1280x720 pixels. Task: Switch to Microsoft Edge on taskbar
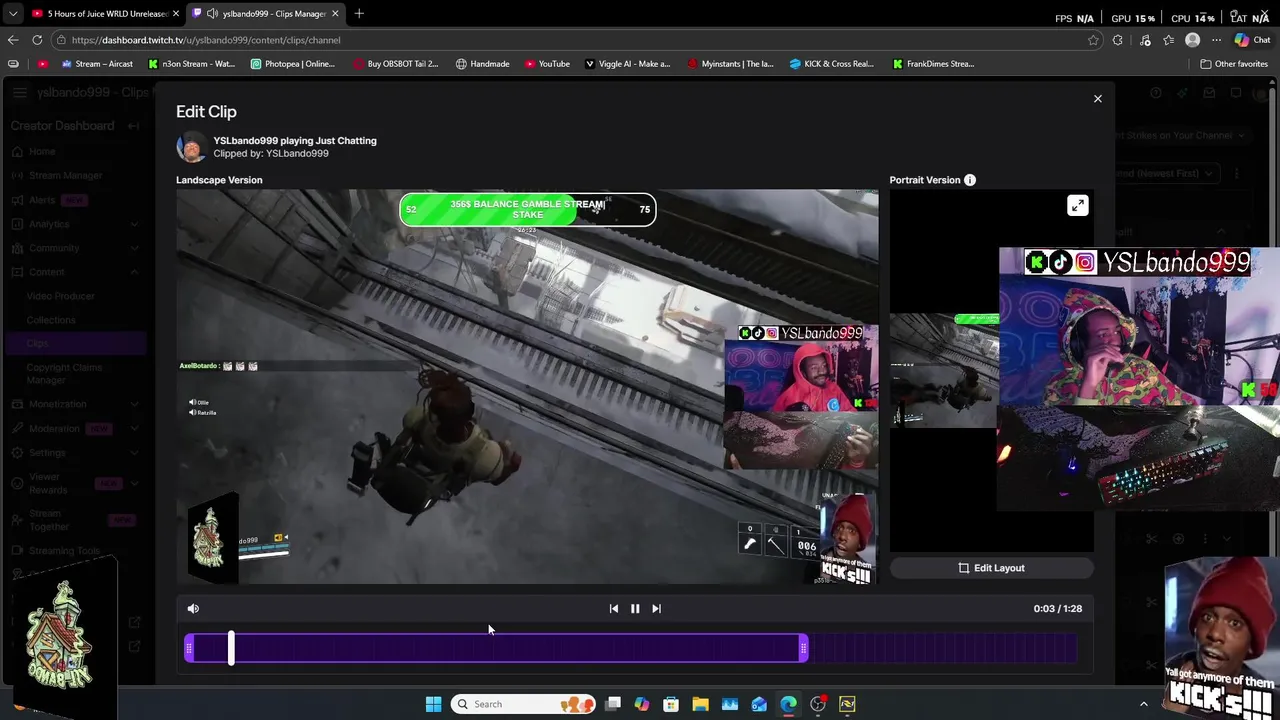click(x=788, y=704)
